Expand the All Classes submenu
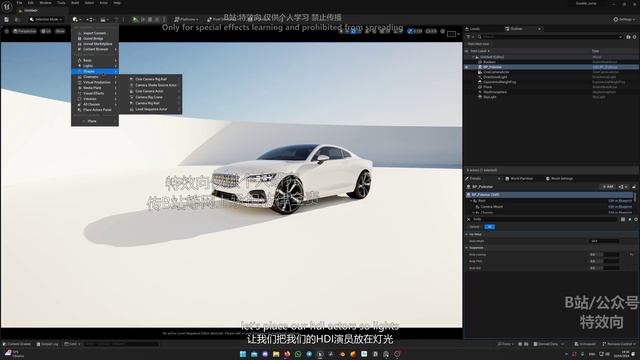The height and width of the screenshot is (360, 640). tap(95, 104)
